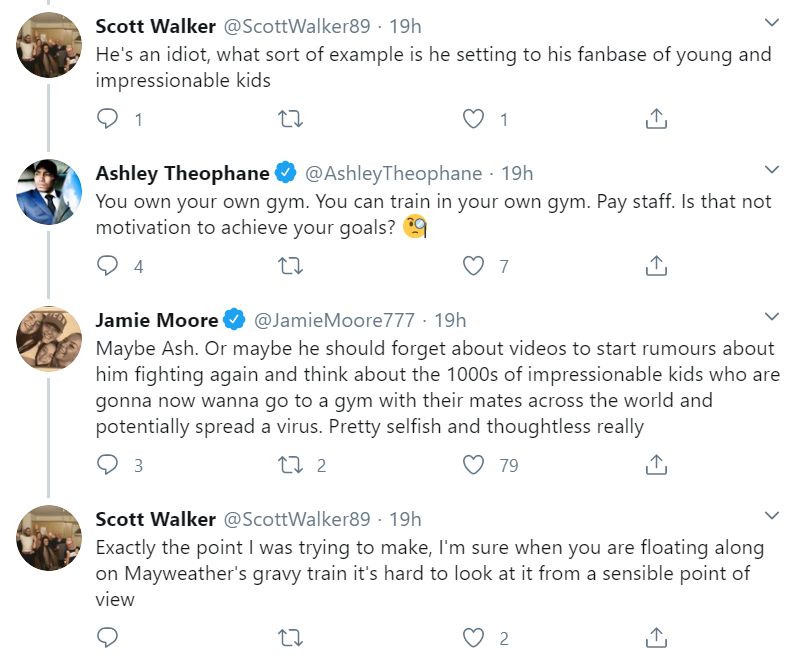Retweet Scott Walker's 'He's an idiot' tweet
Viewport: 795px width, 658px height.
291,119
